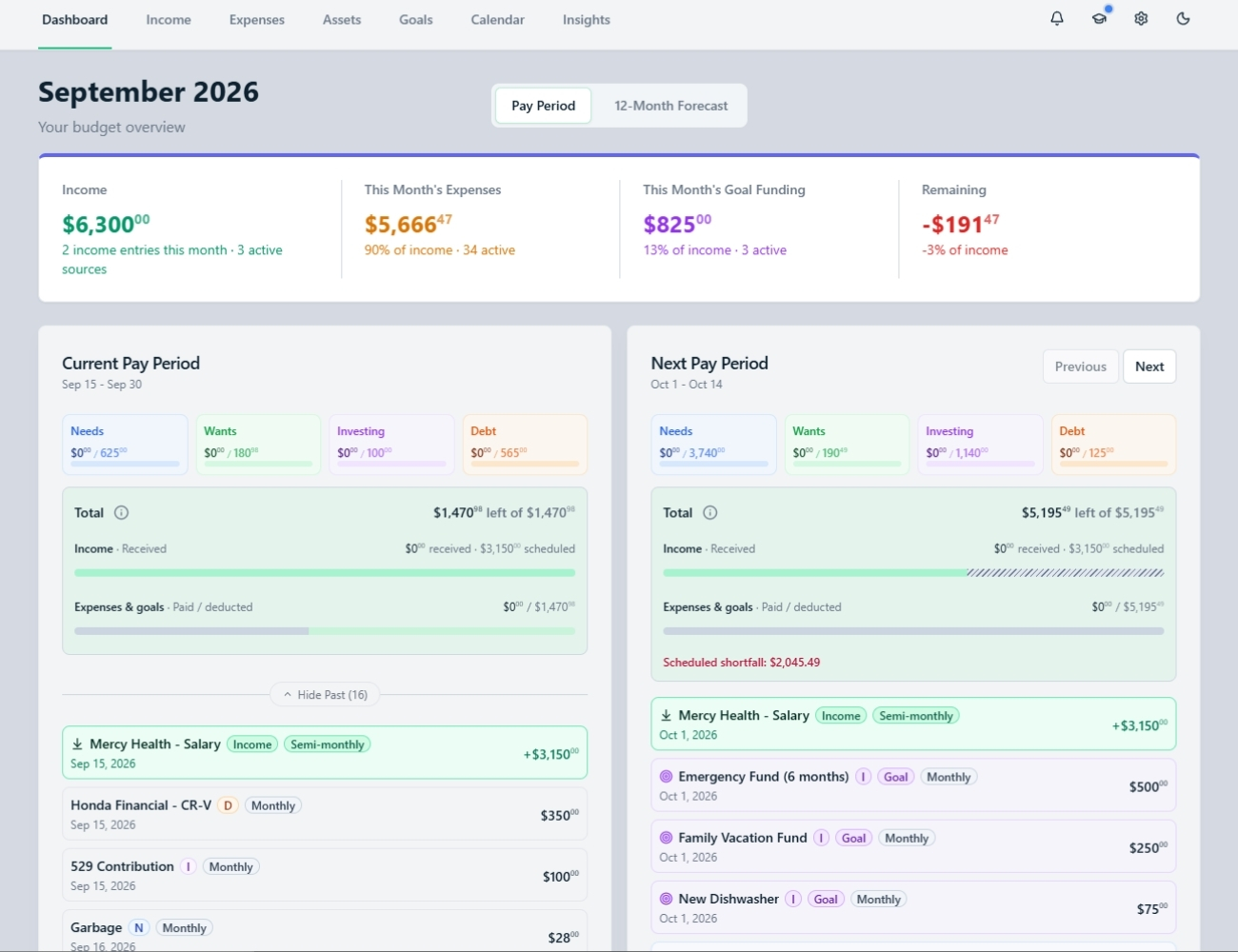Click New Dishwasher goal target icon
The image size is (1238, 952).
tap(667, 899)
